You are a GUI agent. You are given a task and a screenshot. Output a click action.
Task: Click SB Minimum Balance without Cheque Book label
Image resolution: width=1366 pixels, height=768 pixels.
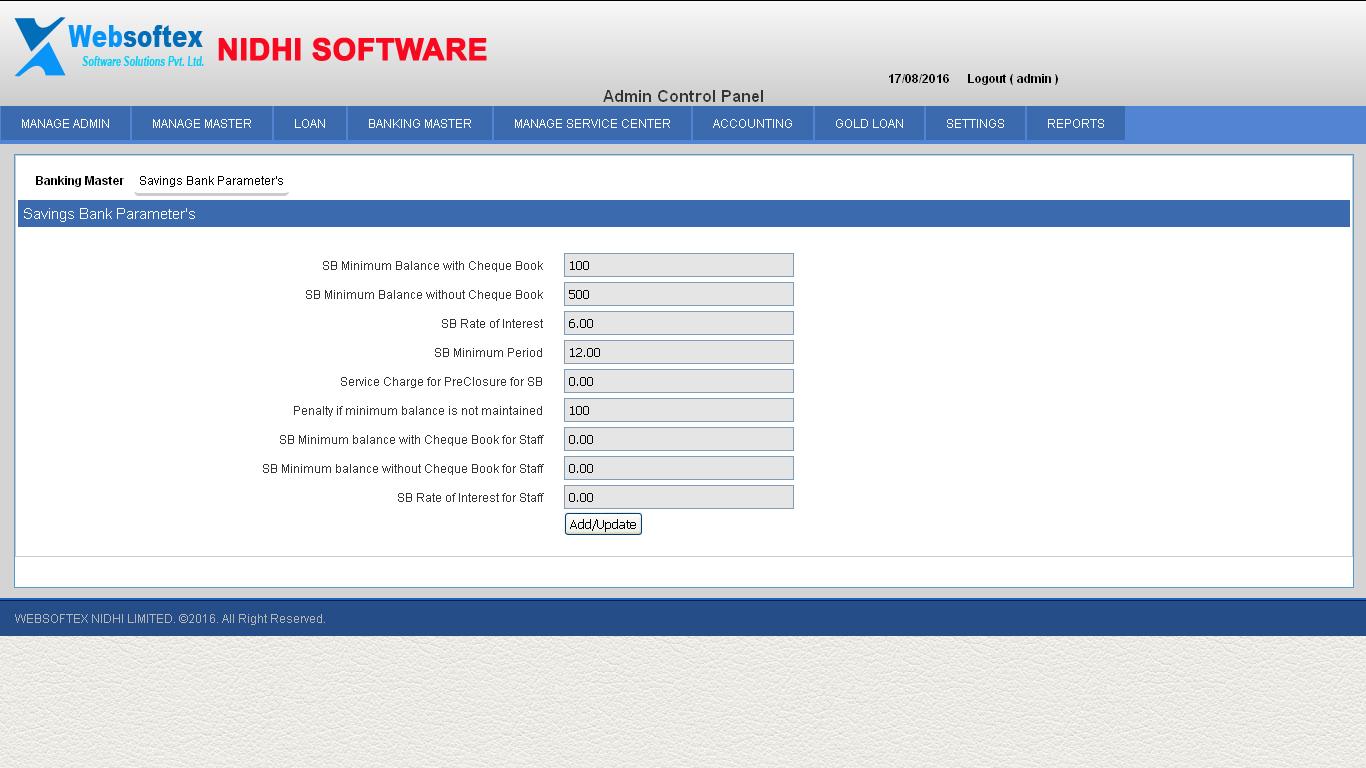point(424,295)
